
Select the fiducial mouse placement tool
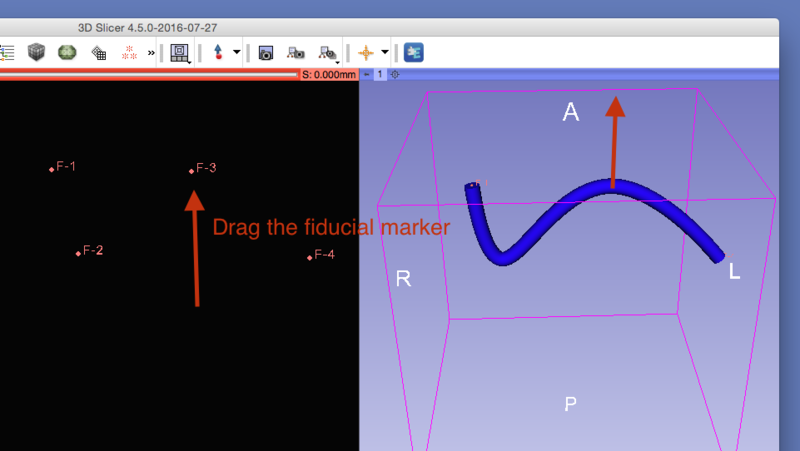[217, 52]
